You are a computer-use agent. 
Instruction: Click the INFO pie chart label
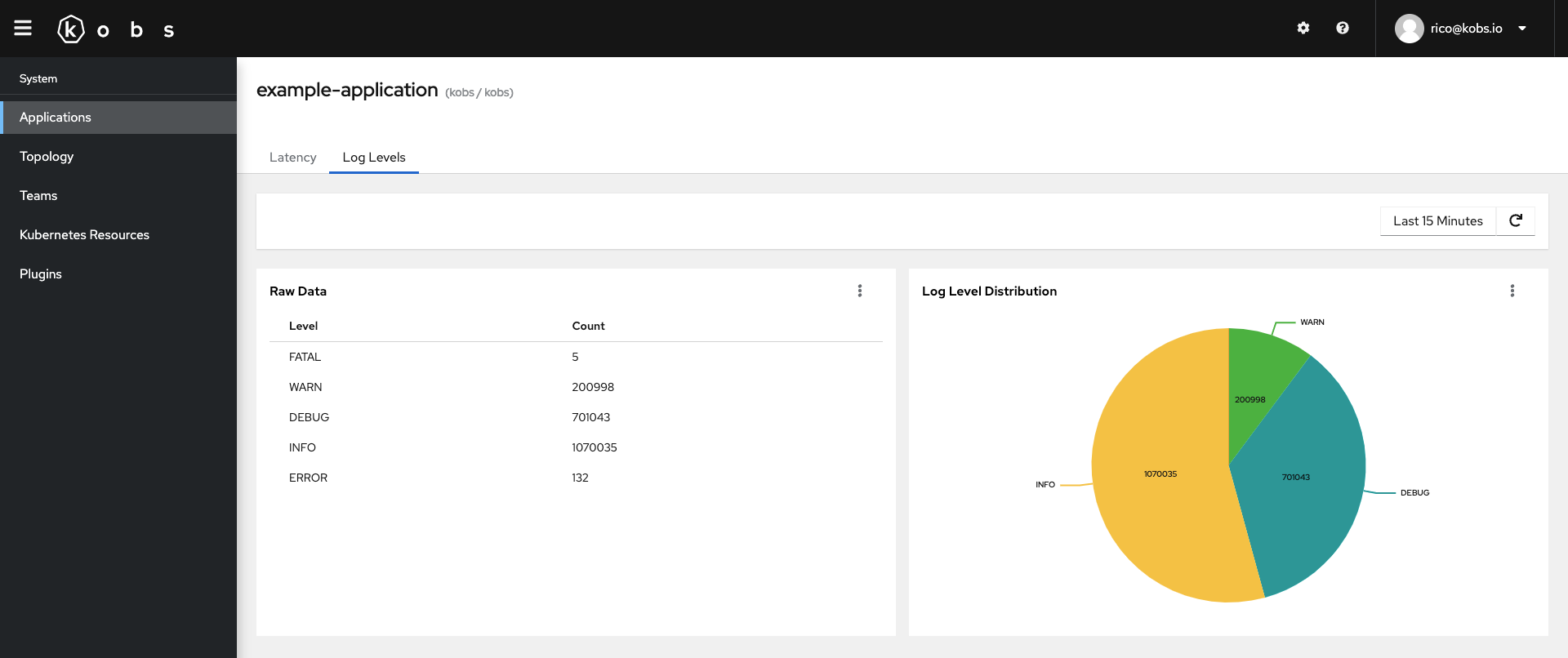click(x=1045, y=485)
